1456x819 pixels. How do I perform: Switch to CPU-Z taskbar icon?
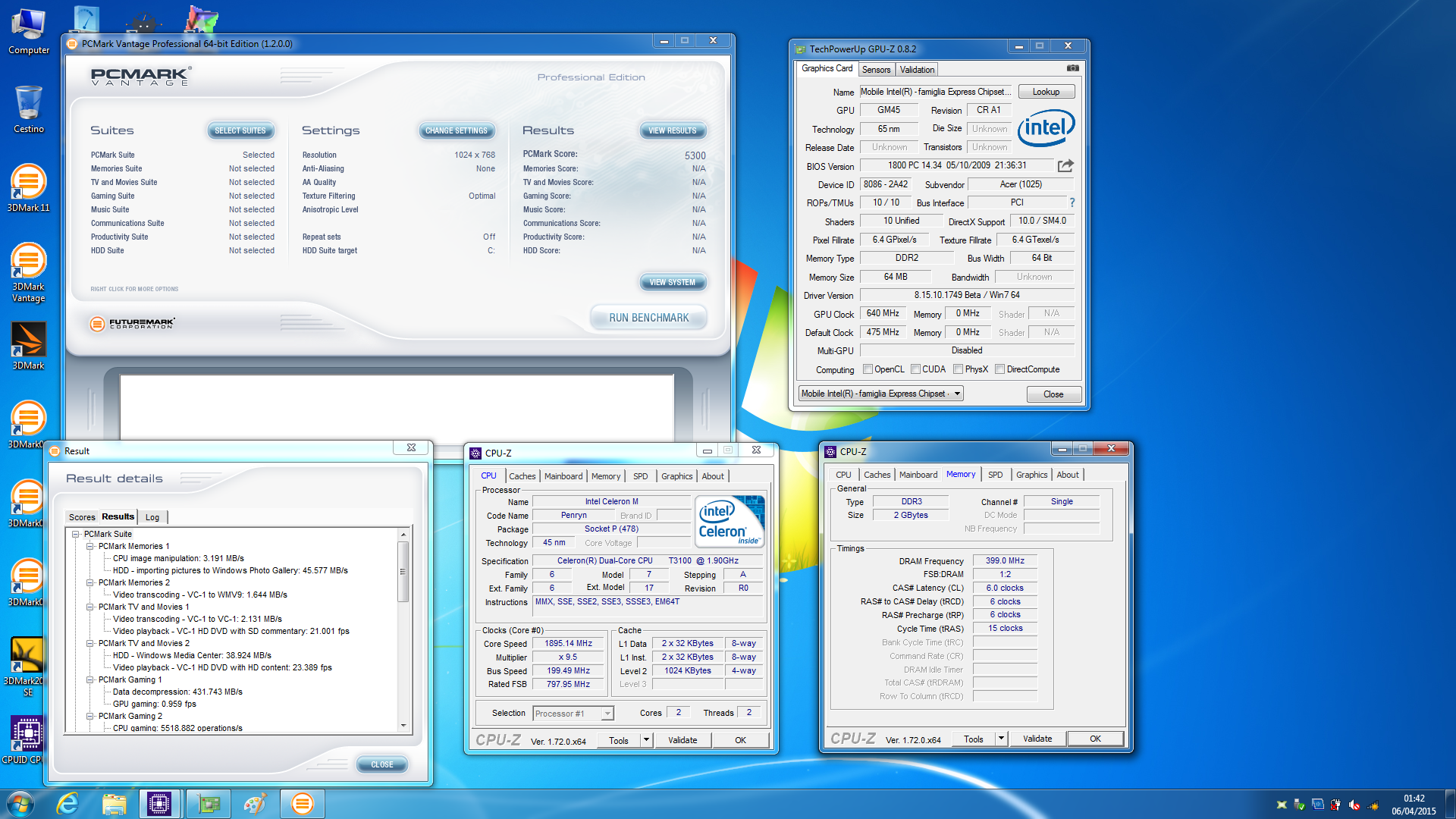pos(159,804)
